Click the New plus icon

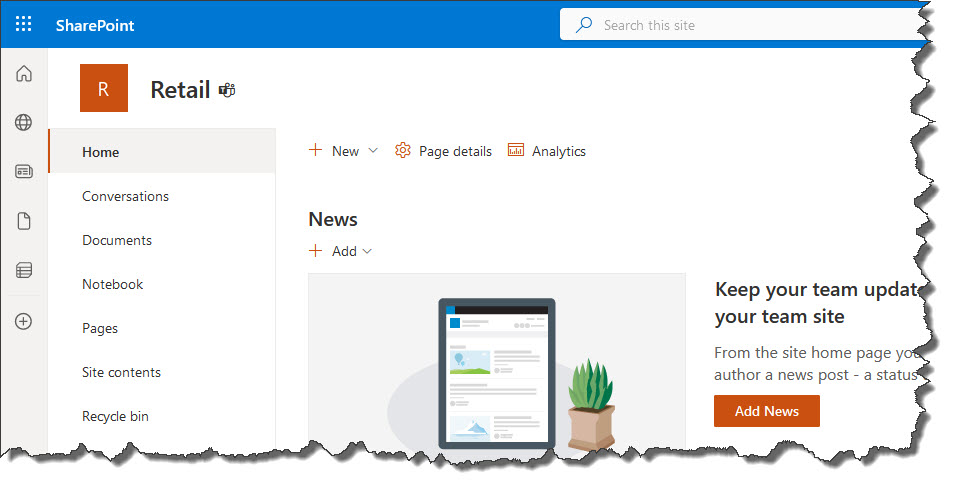point(315,150)
